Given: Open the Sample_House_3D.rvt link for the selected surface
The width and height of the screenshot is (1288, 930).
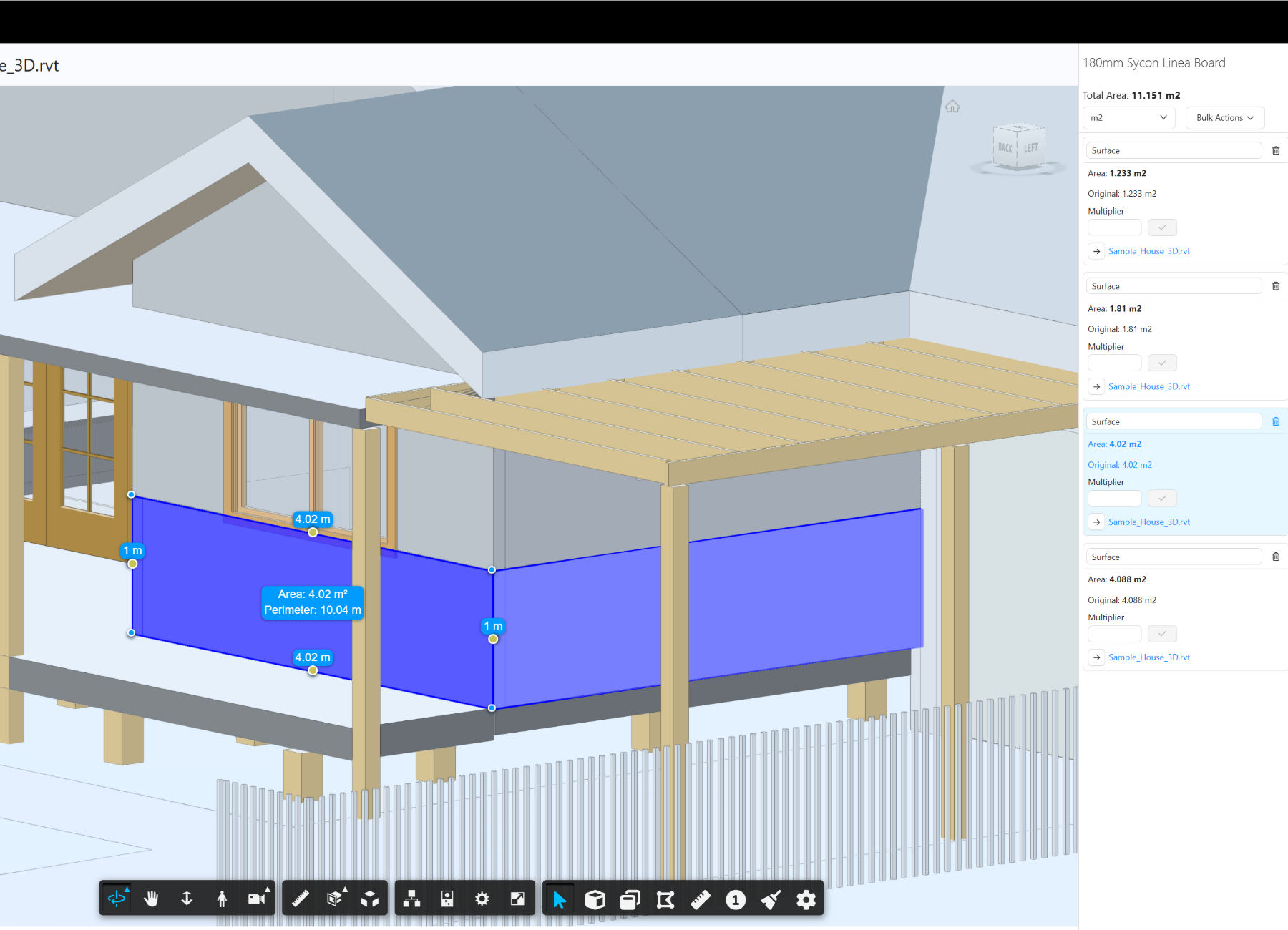Looking at the screenshot, I should [1148, 522].
